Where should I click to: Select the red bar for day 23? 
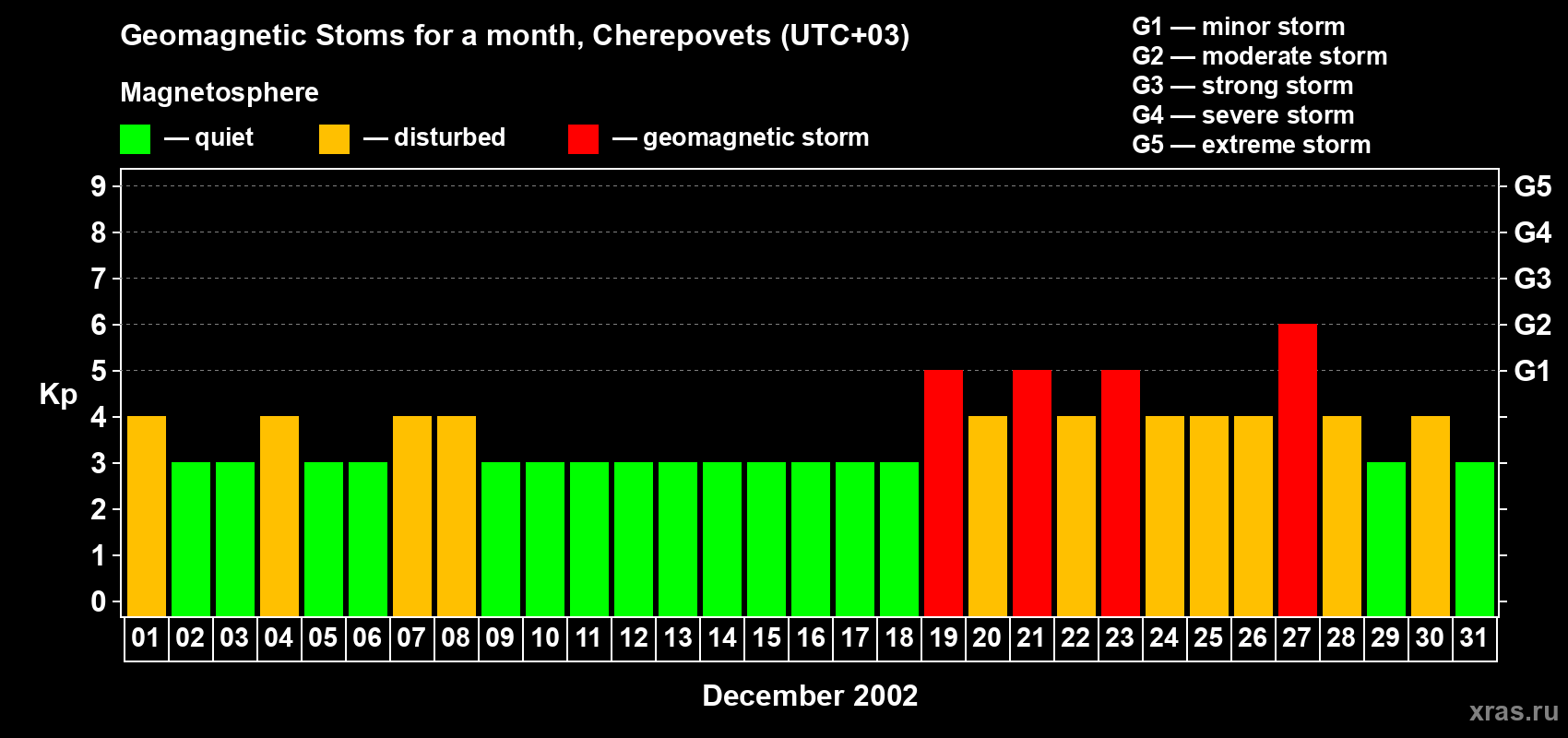tap(1120, 493)
